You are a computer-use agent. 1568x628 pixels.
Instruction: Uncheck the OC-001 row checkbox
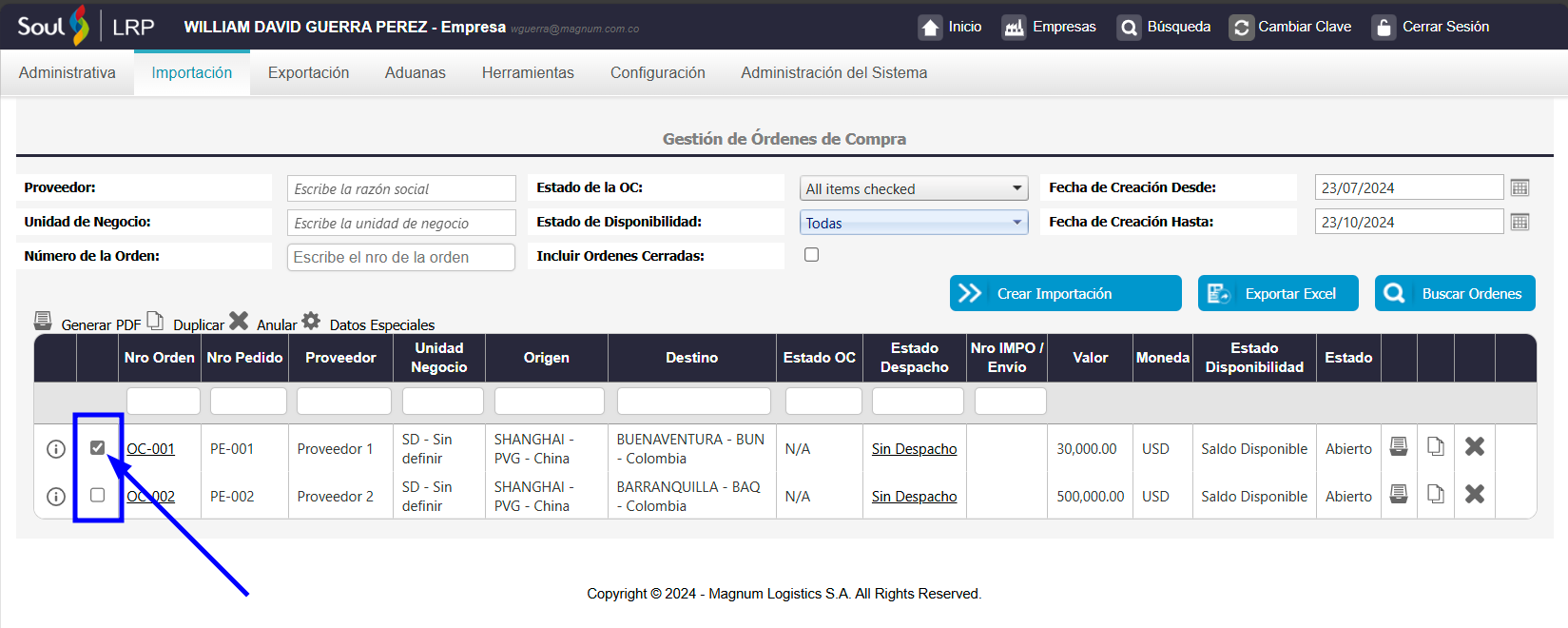[x=98, y=447]
